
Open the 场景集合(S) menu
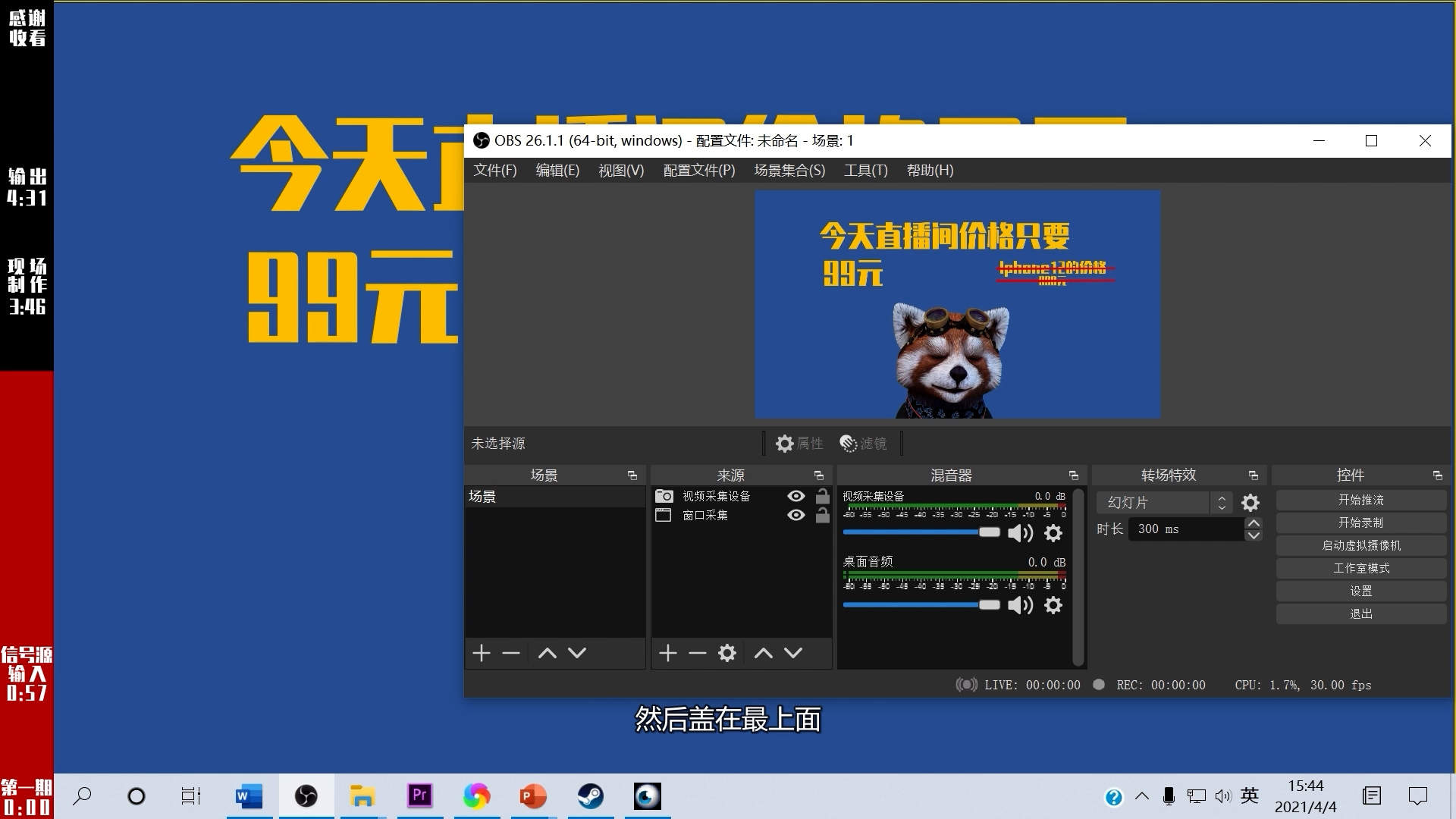(789, 171)
